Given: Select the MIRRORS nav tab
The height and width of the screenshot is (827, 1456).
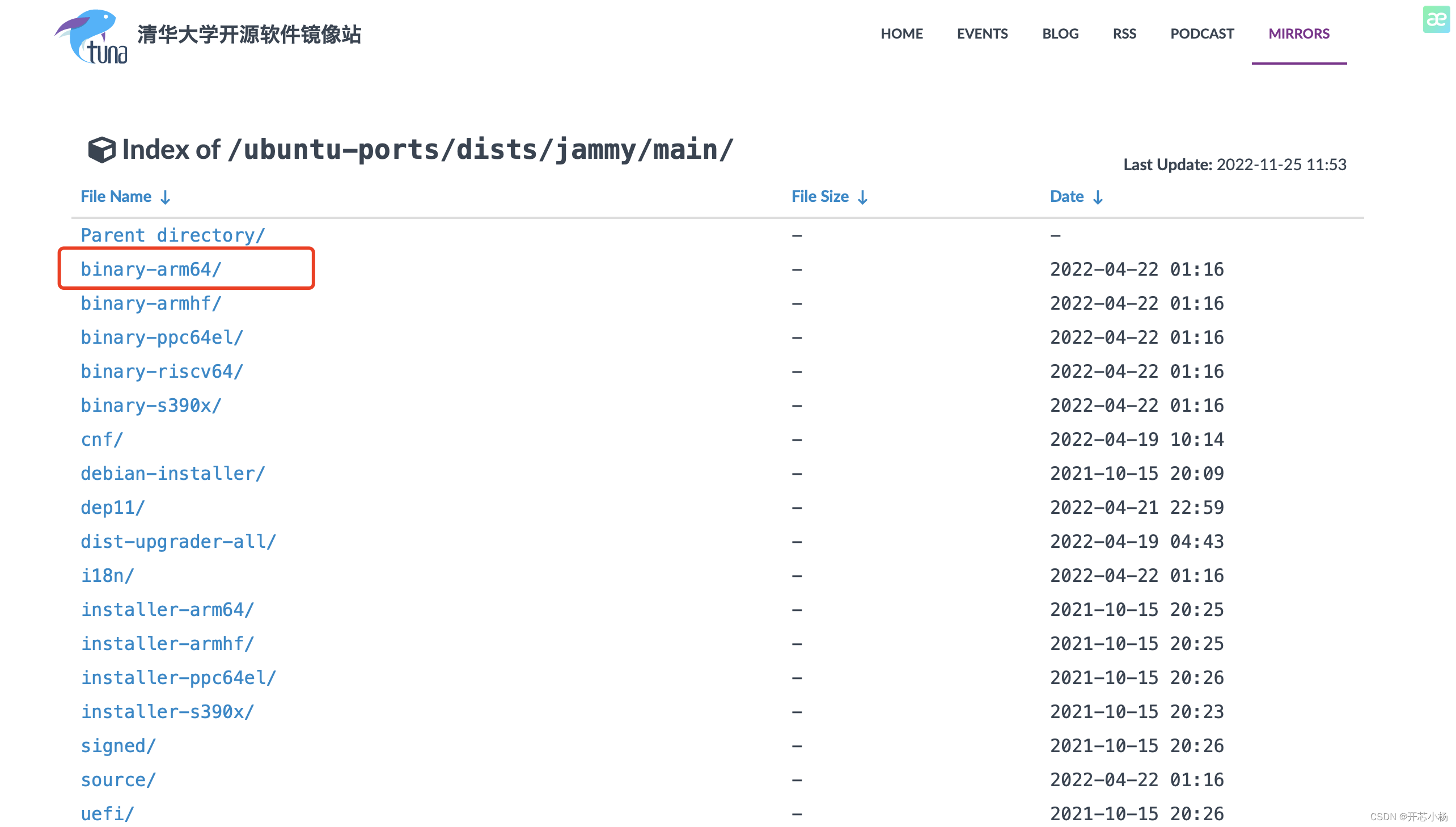Looking at the screenshot, I should click(1299, 33).
